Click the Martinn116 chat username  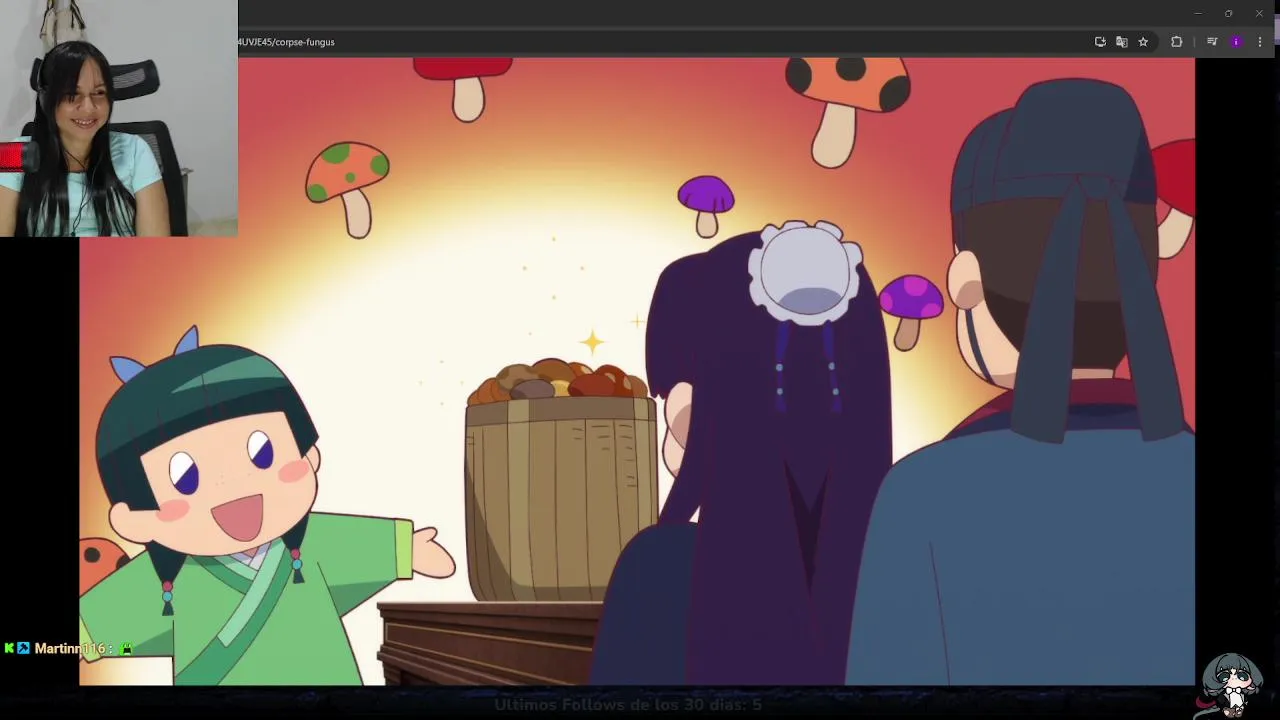69,649
